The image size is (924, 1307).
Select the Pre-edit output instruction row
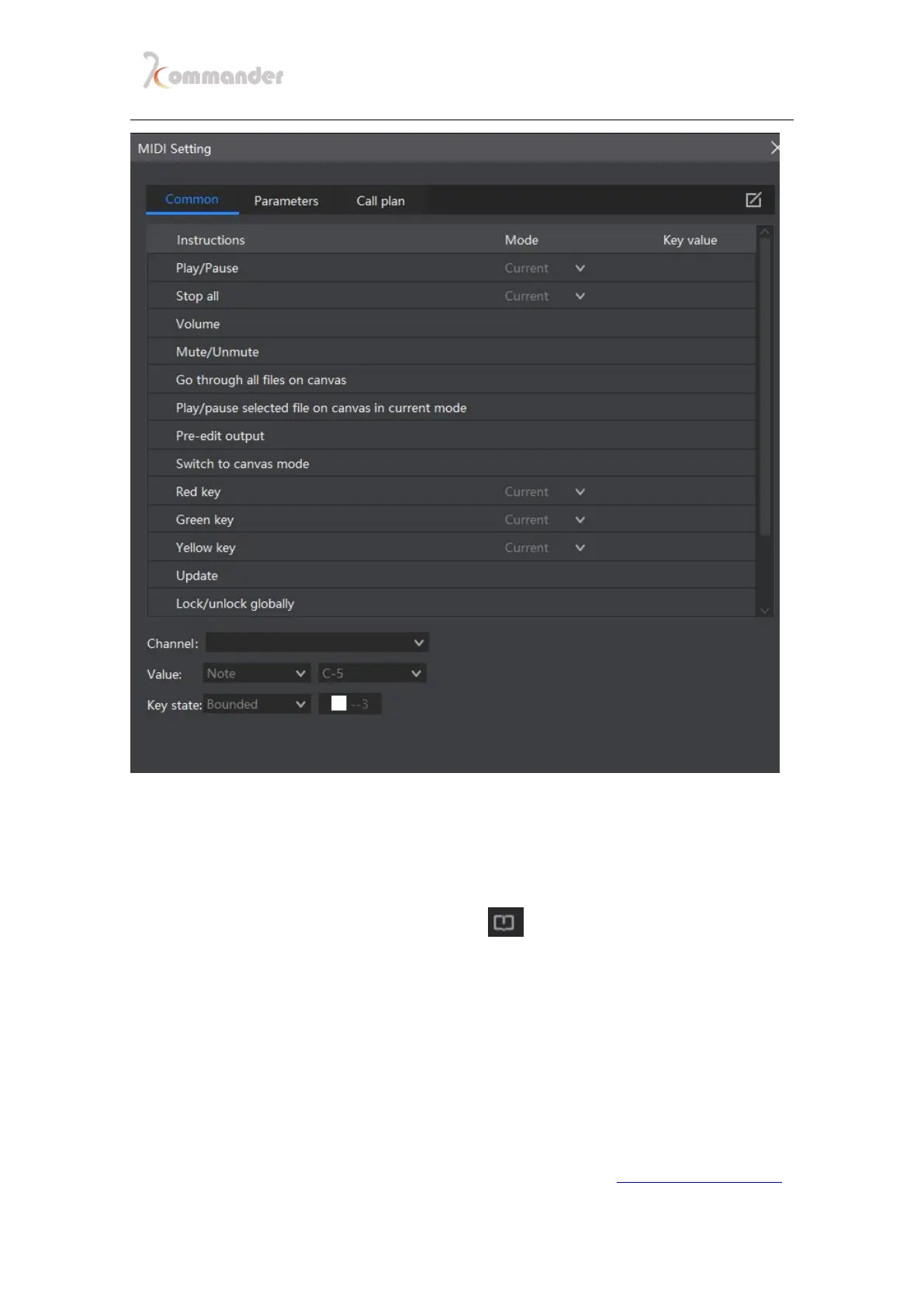point(452,435)
